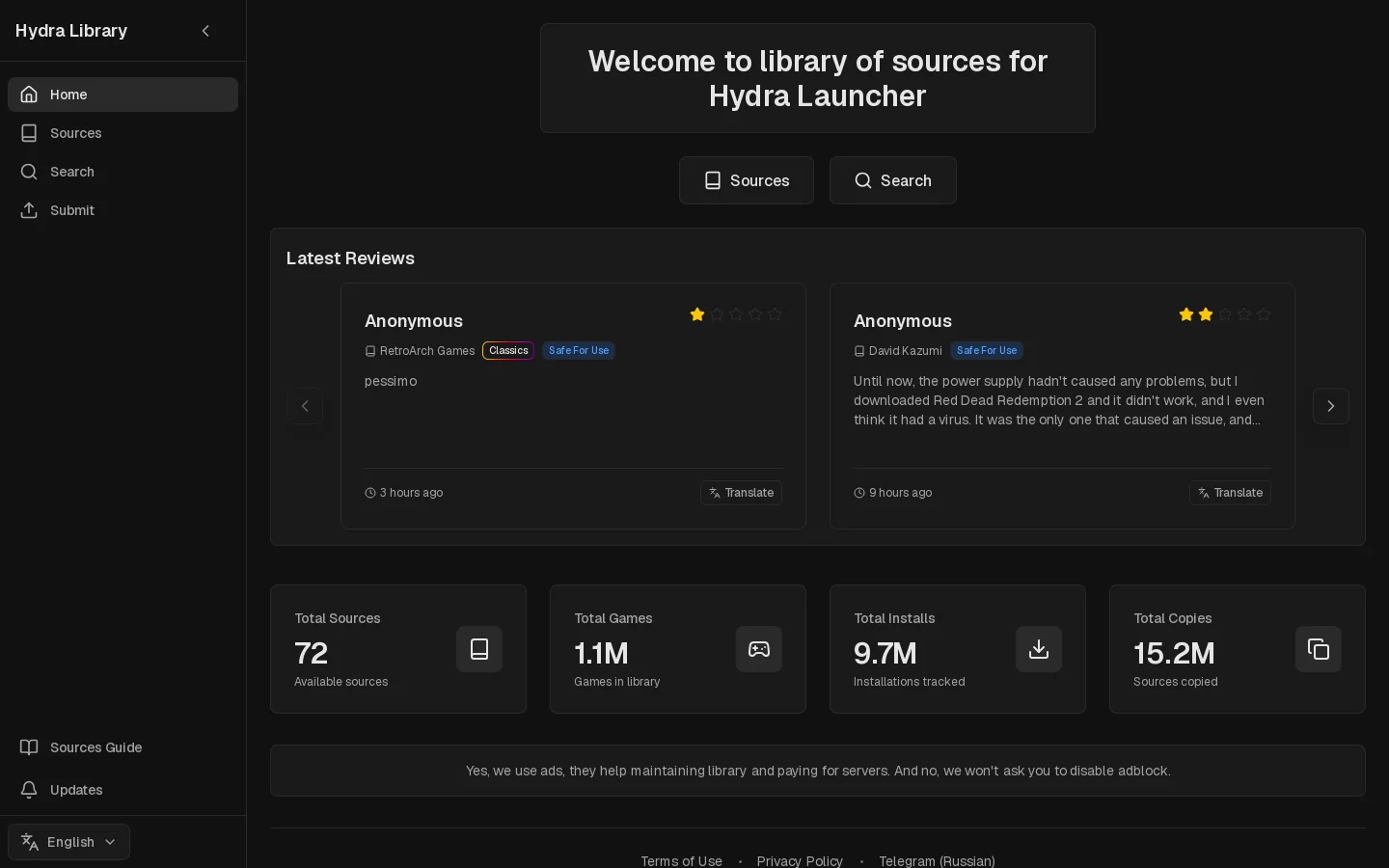The width and height of the screenshot is (1389, 868).
Task: Click the "9 hours ago" timestamp
Action: tap(893, 493)
